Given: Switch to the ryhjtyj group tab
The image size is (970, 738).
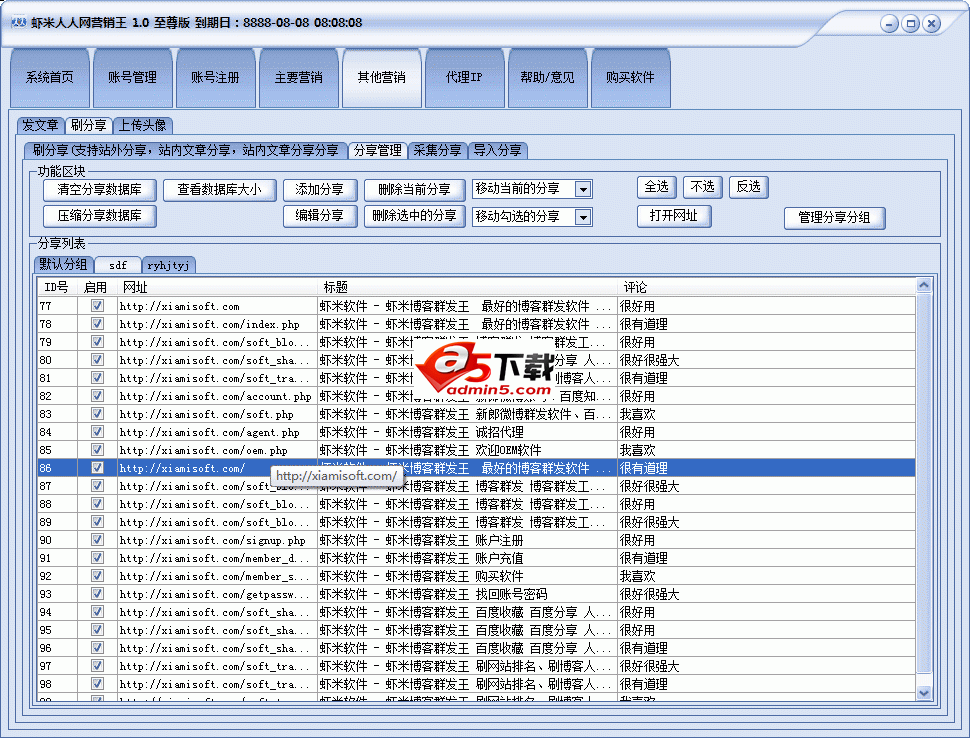Looking at the screenshot, I should pyautogui.click(x=168, y=265).
